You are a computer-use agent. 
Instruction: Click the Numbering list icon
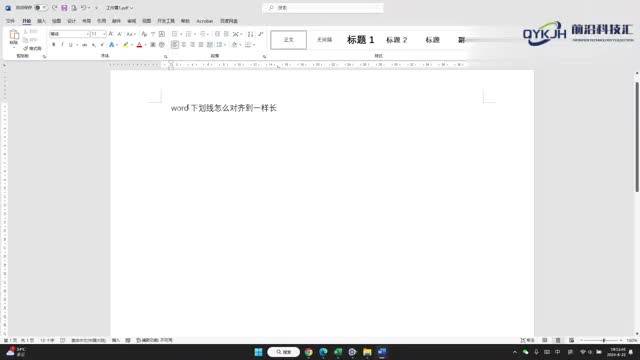click(x=188, y=34)
